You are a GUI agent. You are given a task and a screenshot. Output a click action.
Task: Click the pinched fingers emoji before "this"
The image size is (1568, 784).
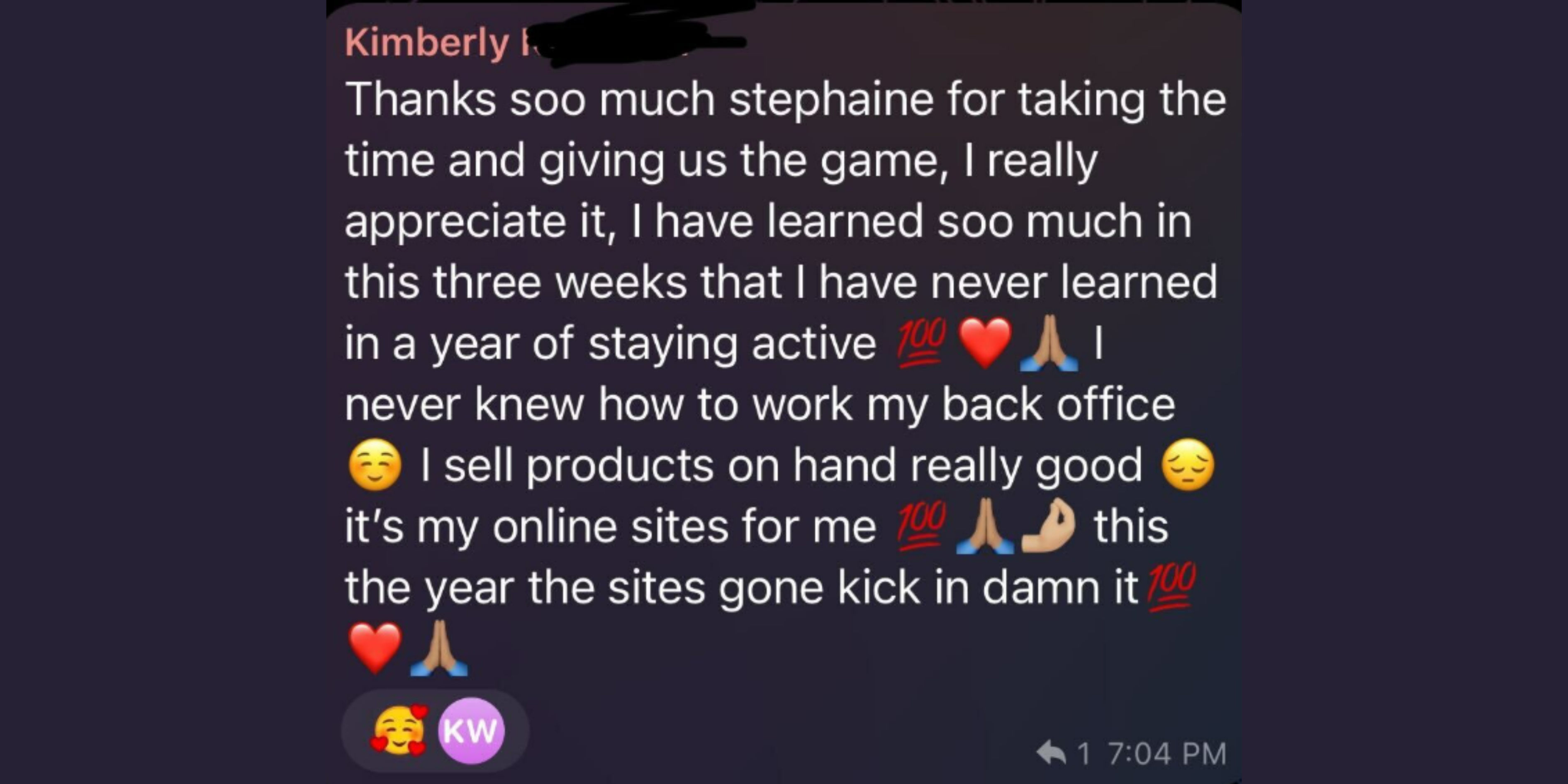pos(1047,525)
